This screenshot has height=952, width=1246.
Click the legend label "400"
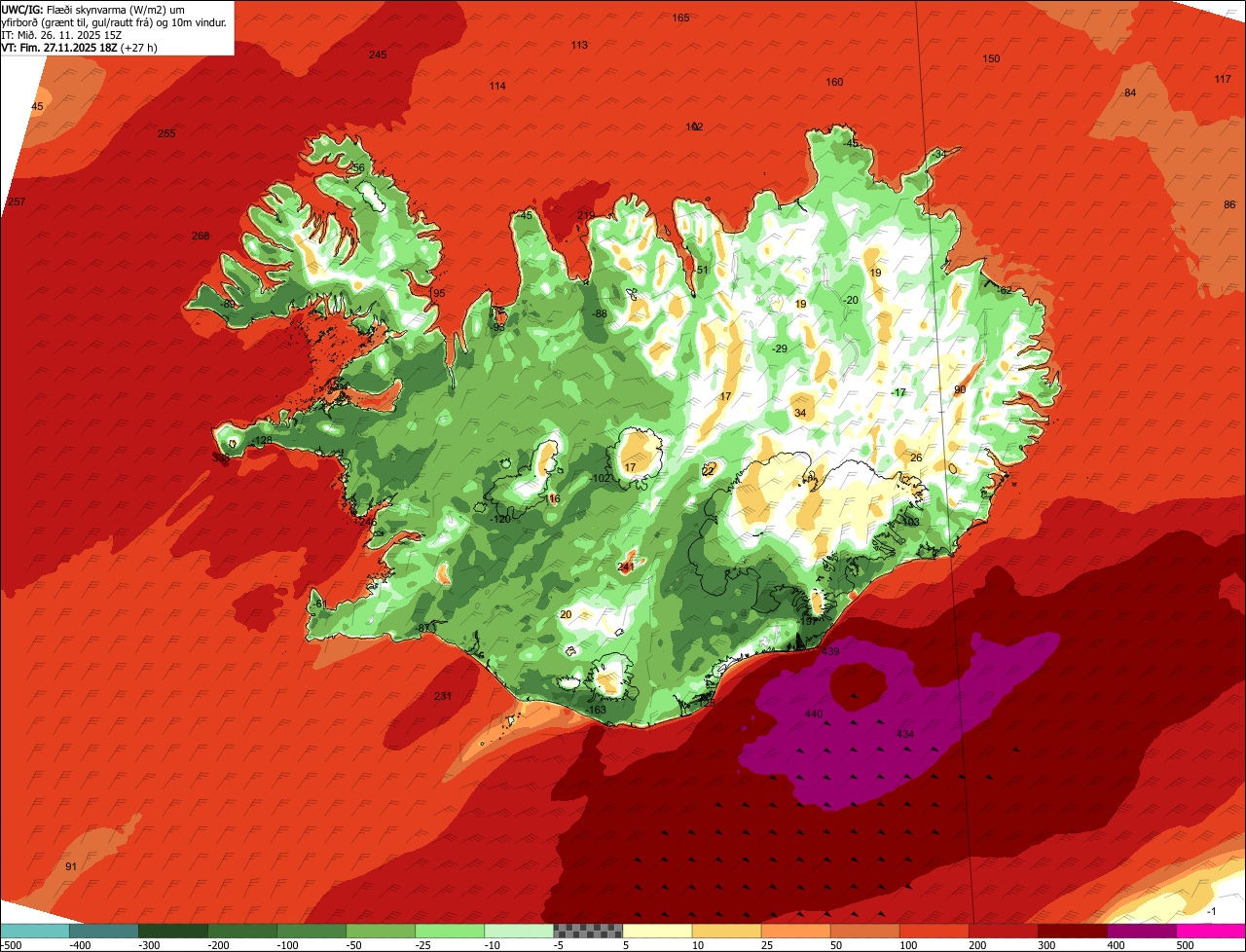(1116, 944)
